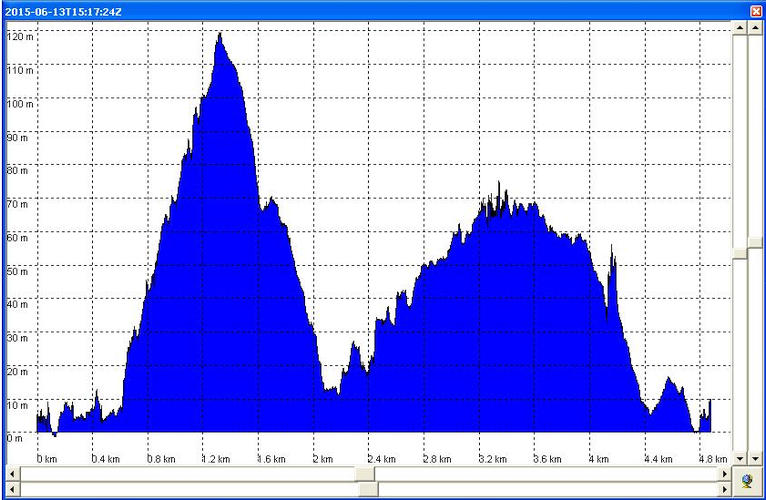Click the 30 m elevation axis label

pos(17,338)
